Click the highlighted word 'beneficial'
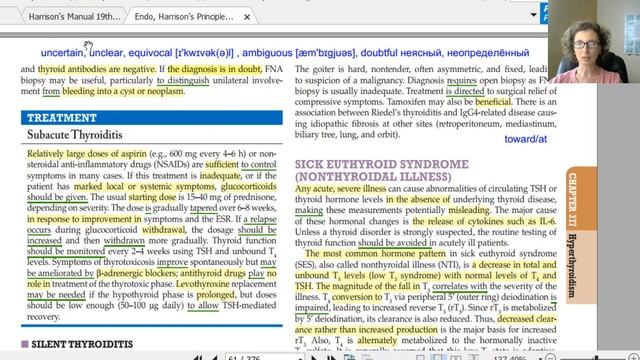 coord(493,102)
